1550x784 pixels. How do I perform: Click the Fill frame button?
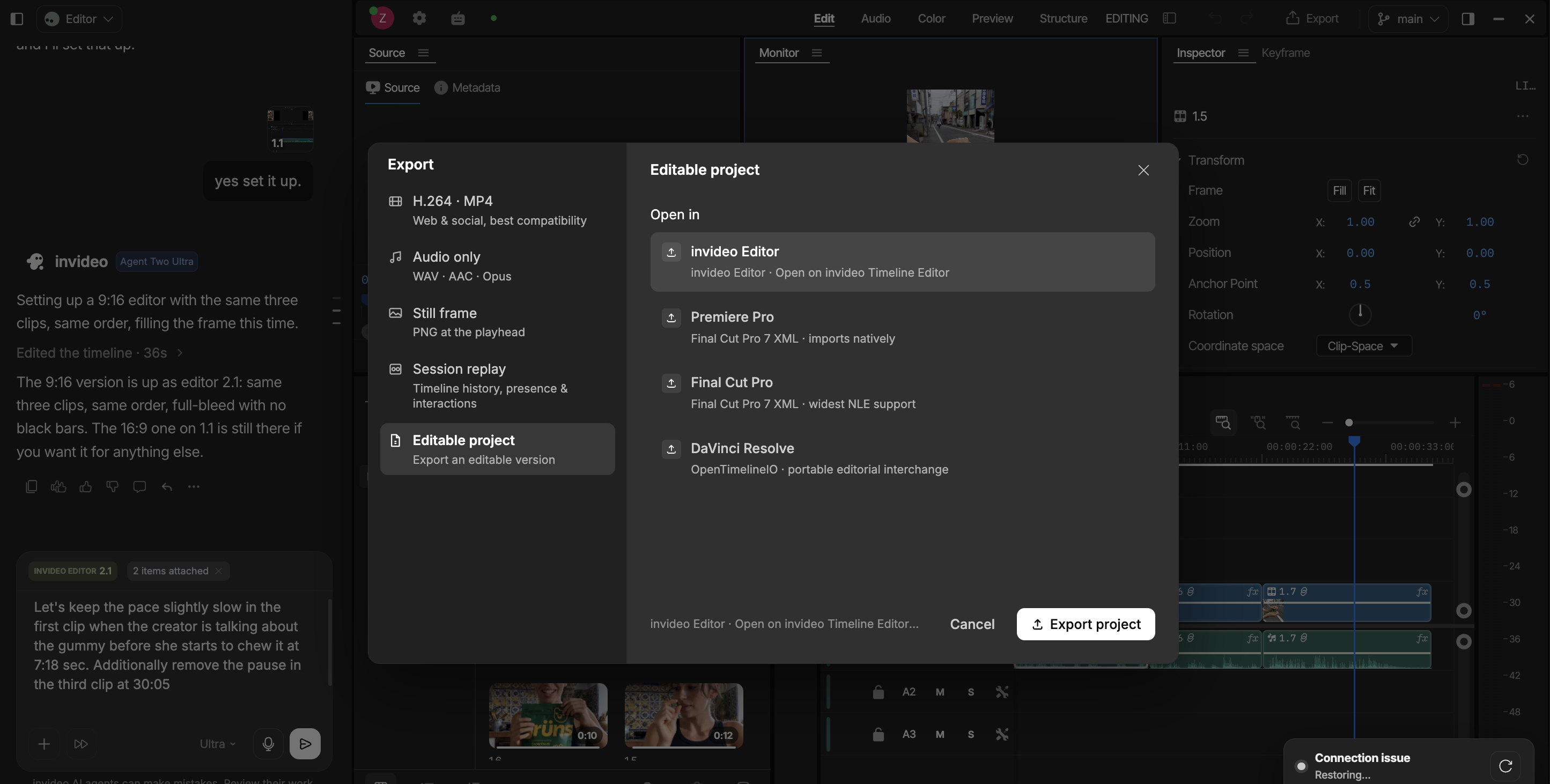(x=1339, y=191)
